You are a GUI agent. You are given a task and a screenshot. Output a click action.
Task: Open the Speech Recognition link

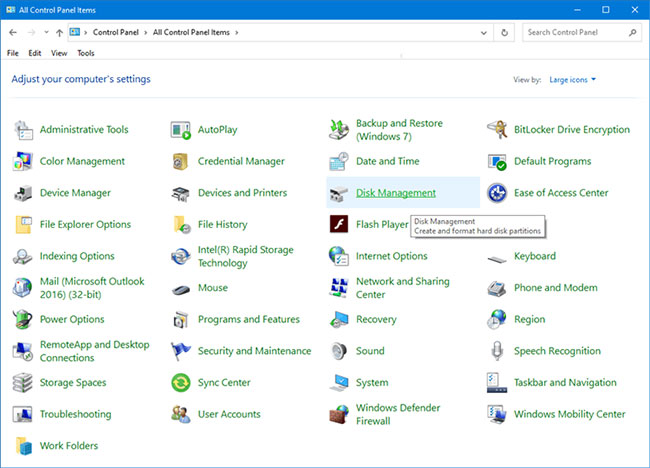pos(557,351)
